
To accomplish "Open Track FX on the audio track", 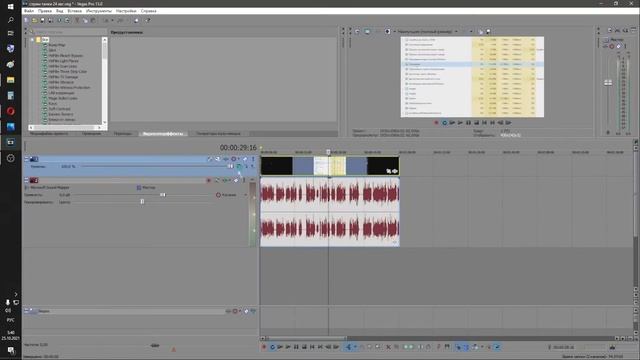I will [x=225, y=180].
